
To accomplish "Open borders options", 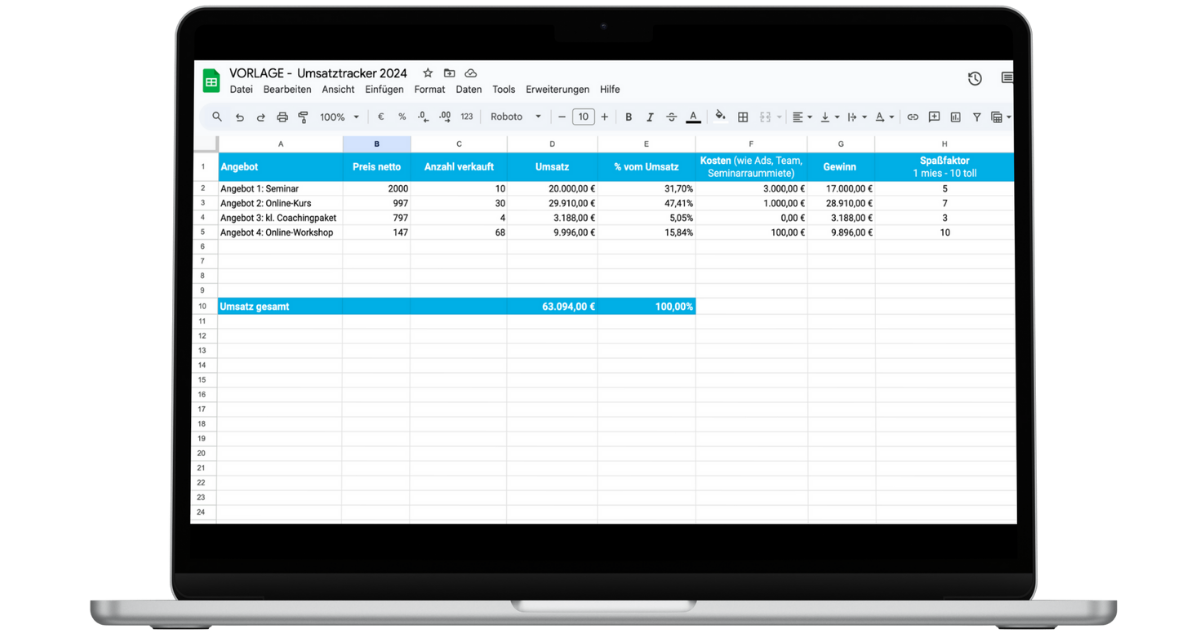I will (x=742, y=117).
